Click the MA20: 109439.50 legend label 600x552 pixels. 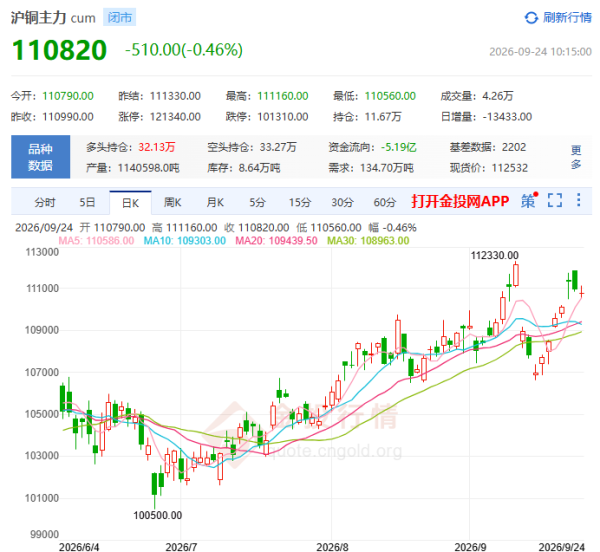point(276,241)
